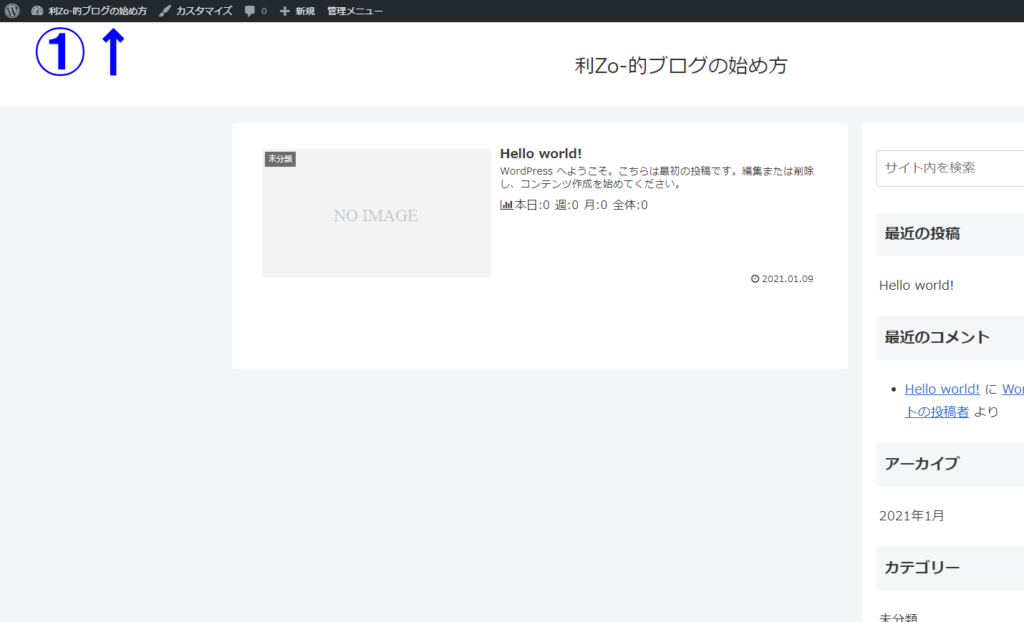
Task: Click the post excerpt text under Hello world!
Action: (x=657, y=177)
